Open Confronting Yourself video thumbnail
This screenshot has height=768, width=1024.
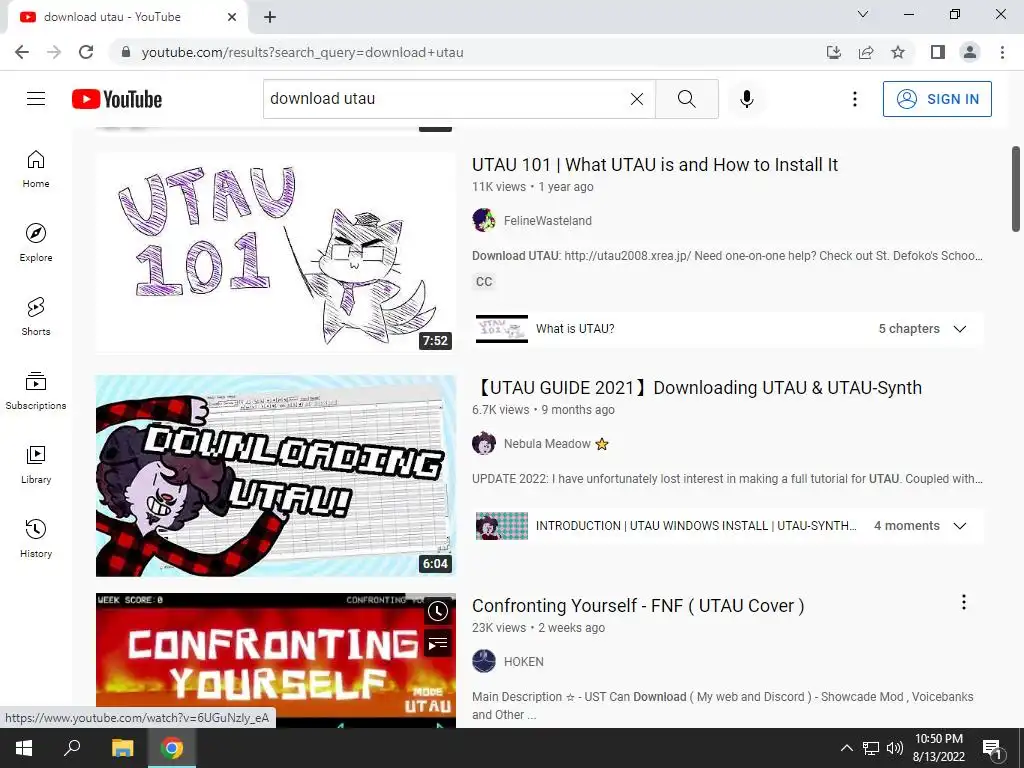click(275, 660)
